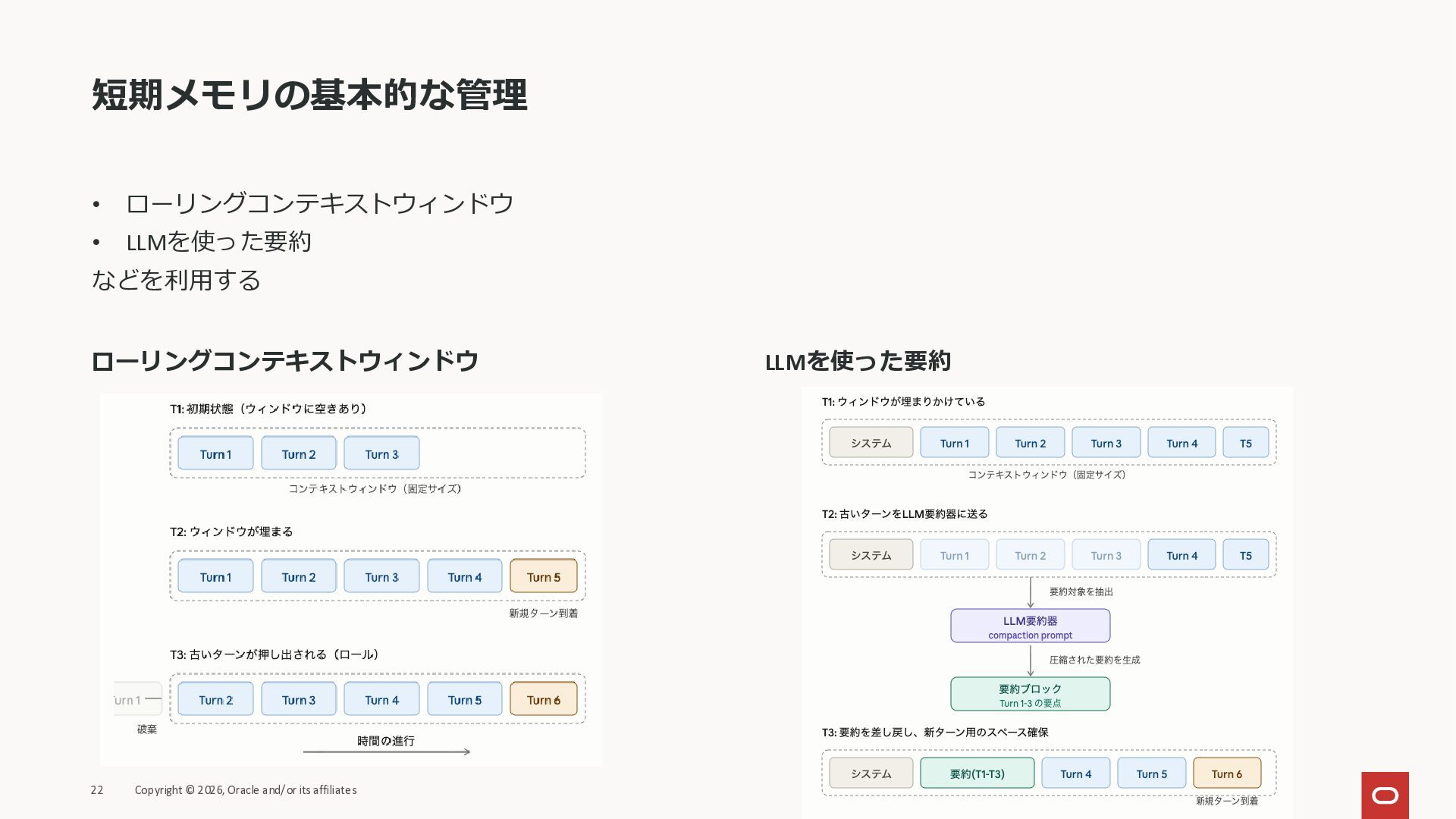Image resolution: width=1456 pixels, height=819 pixels.
Task: Click the LLMを使った要約 section heading
Action: coord(858,362)
